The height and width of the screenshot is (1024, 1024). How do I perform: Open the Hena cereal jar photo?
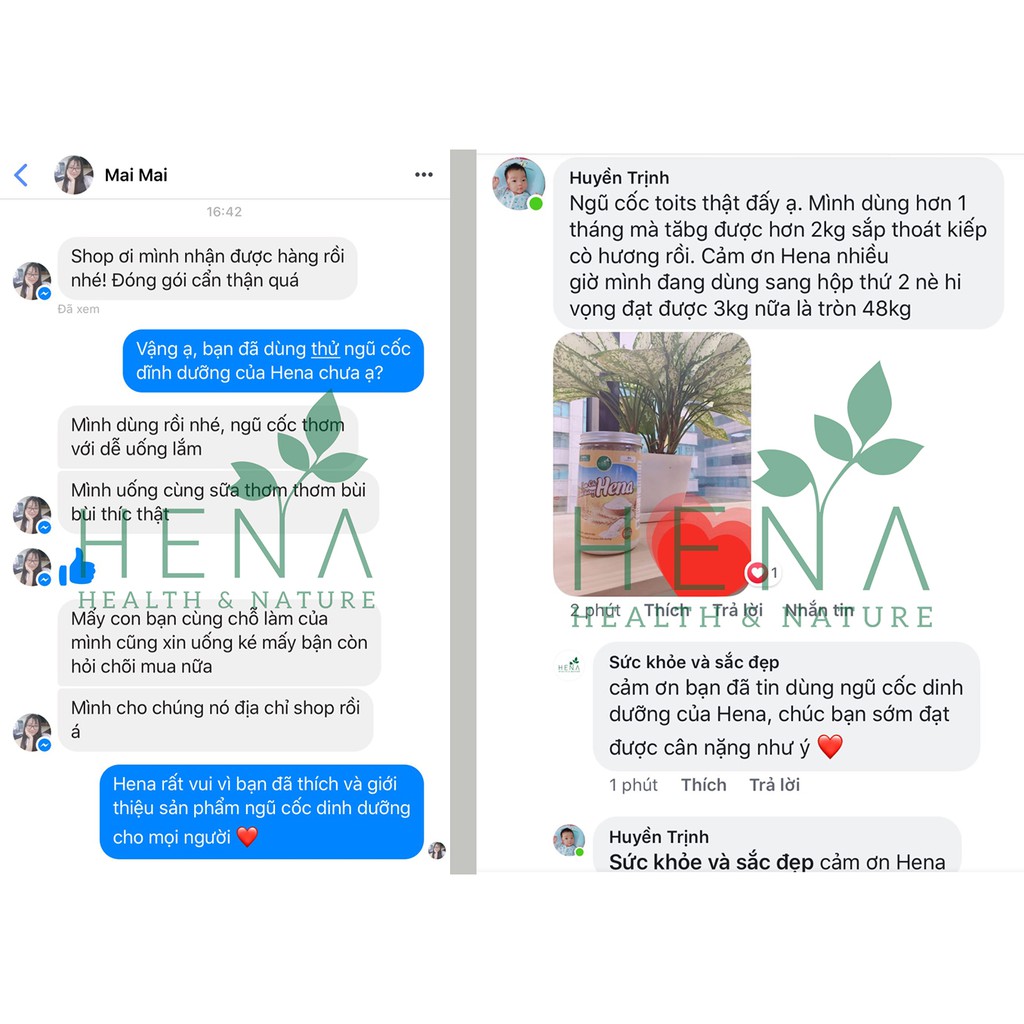[x=652, y=464]
